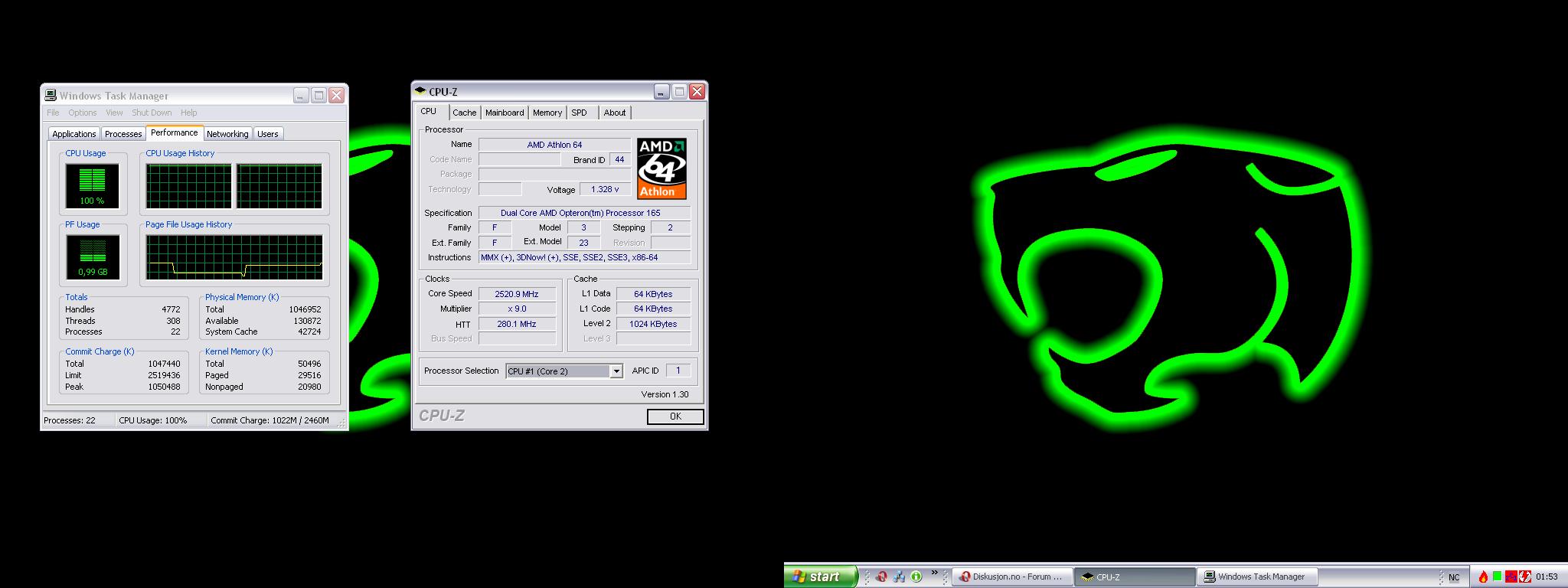
Task: Switch to the Users tab
Action: 268,134
